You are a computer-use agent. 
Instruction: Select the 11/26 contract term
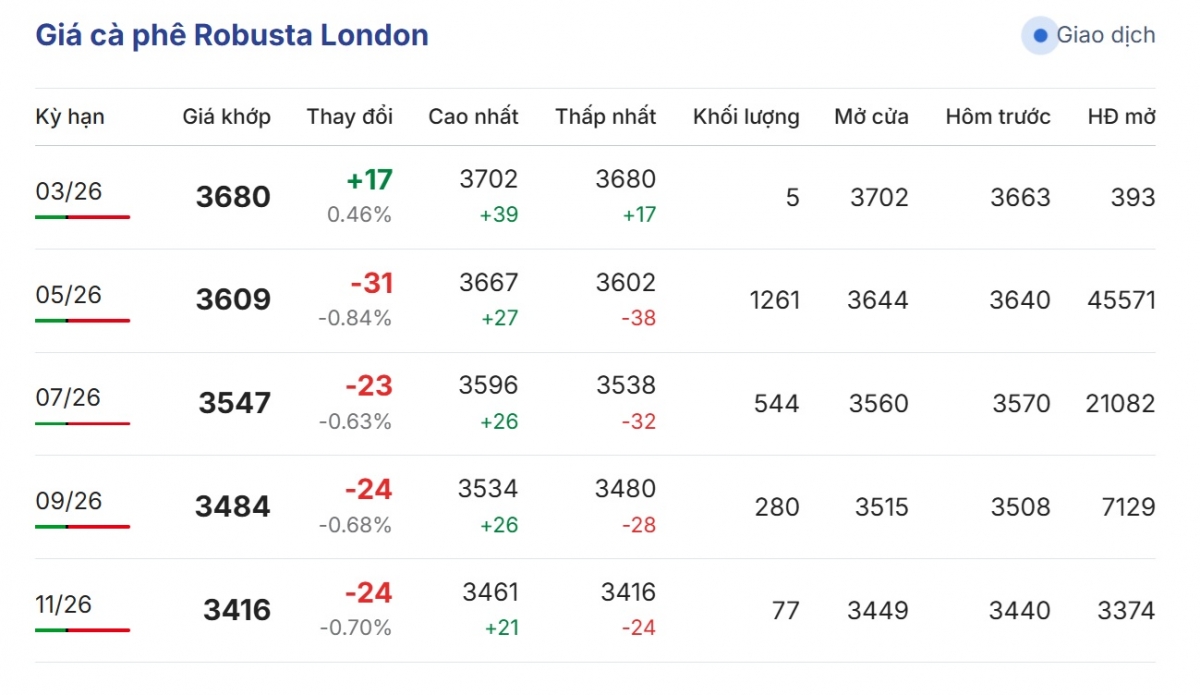tap(63, 604)
